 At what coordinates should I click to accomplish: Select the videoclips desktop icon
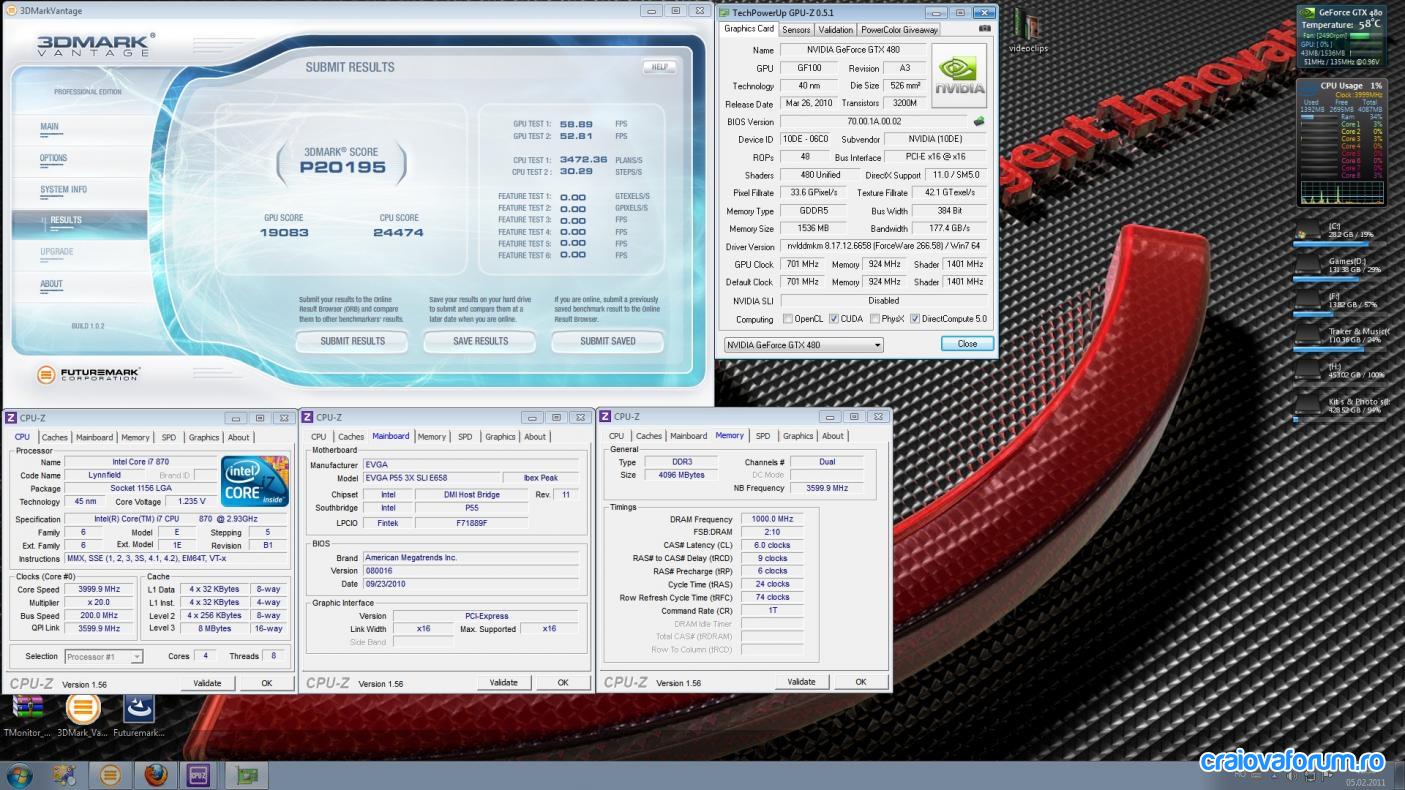coord(1028,24)
